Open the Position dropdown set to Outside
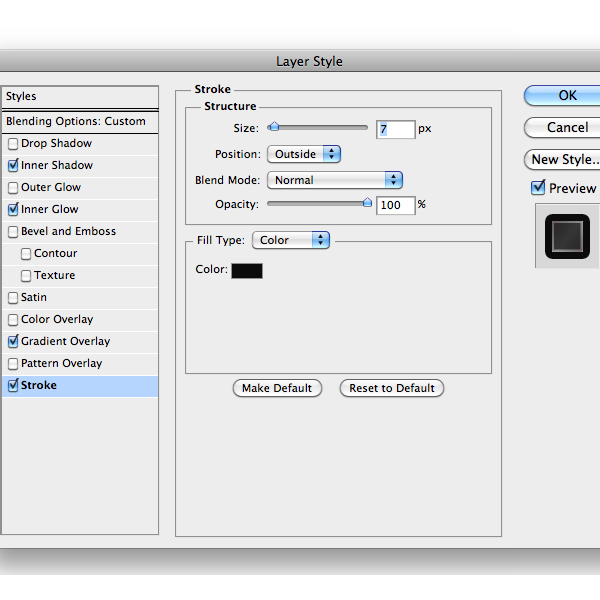Viewport: 600px width, 600px height. 304,154
